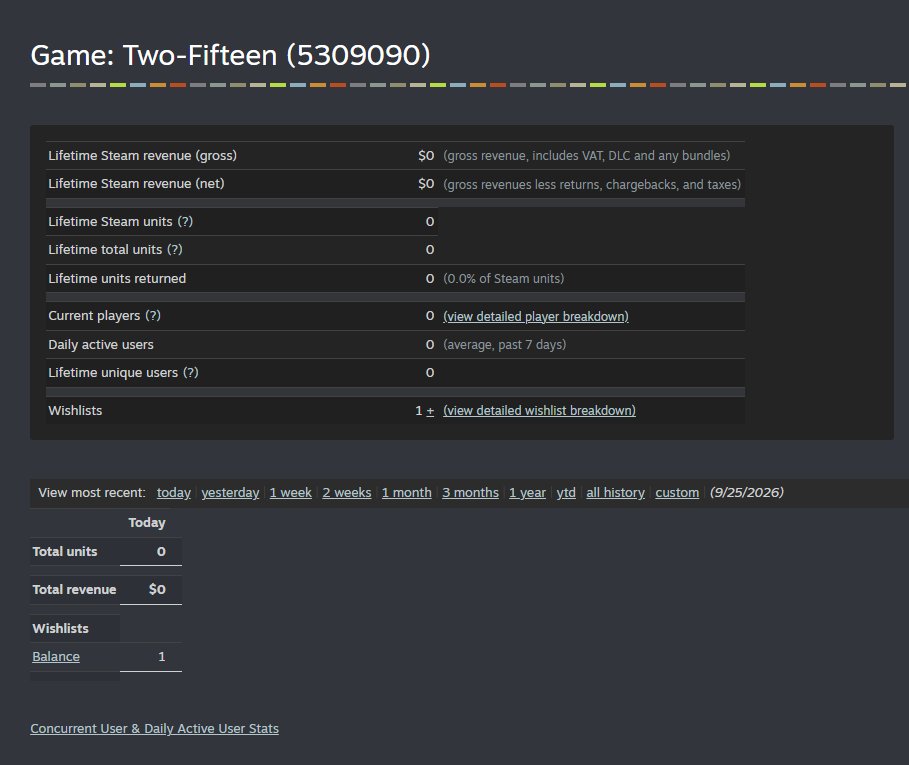The width and height of the screenshot is (909, 765).
Task: Select the 'today' time range
Action: click(173, 493)
